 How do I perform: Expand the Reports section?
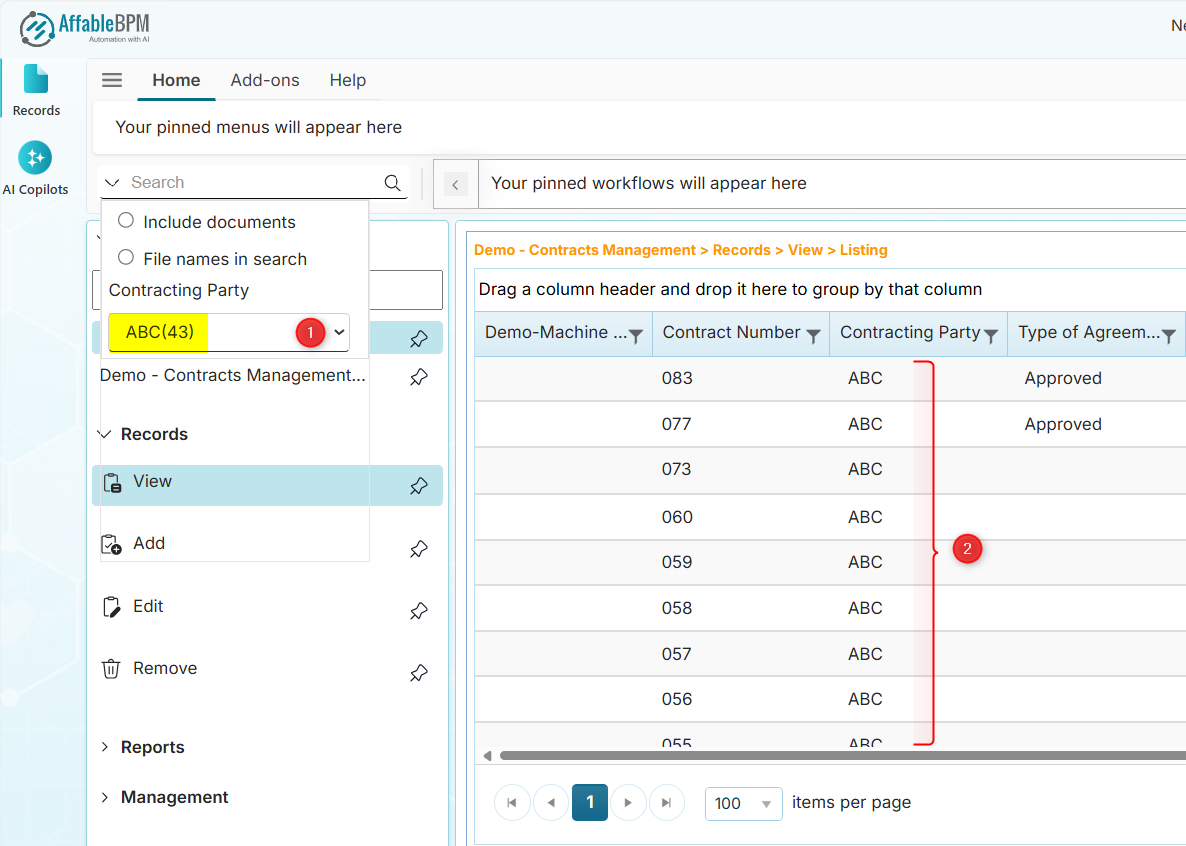coord(152,747)
